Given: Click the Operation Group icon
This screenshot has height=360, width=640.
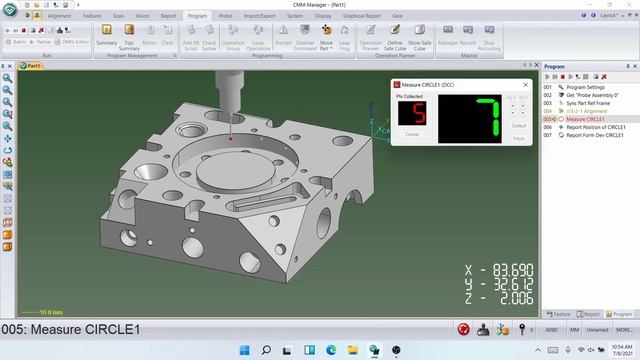Looking at the screenshot, I should coord(233,37).
